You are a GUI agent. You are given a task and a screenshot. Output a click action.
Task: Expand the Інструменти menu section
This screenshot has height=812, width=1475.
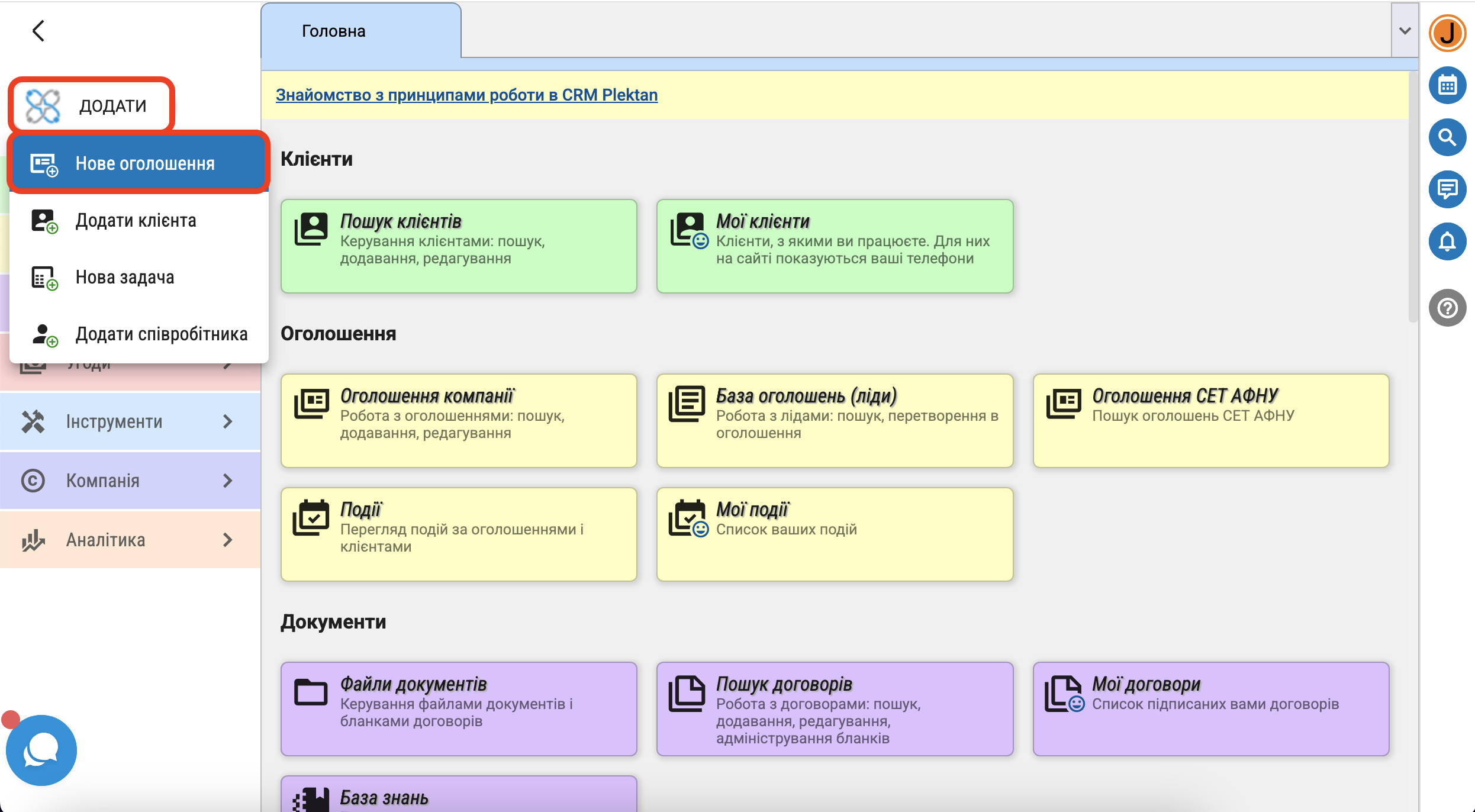(130, 421)
